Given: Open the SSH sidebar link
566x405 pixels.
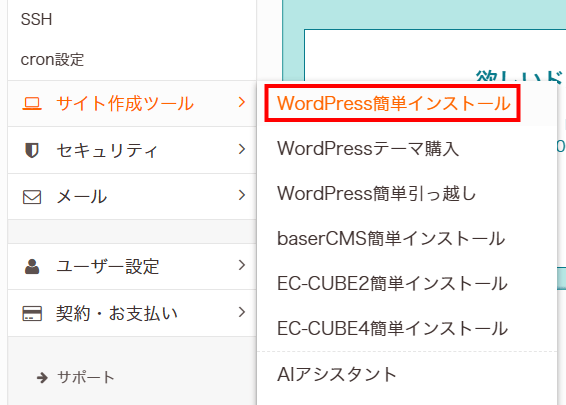Looking at the screenshot, I should click(36, 19).
